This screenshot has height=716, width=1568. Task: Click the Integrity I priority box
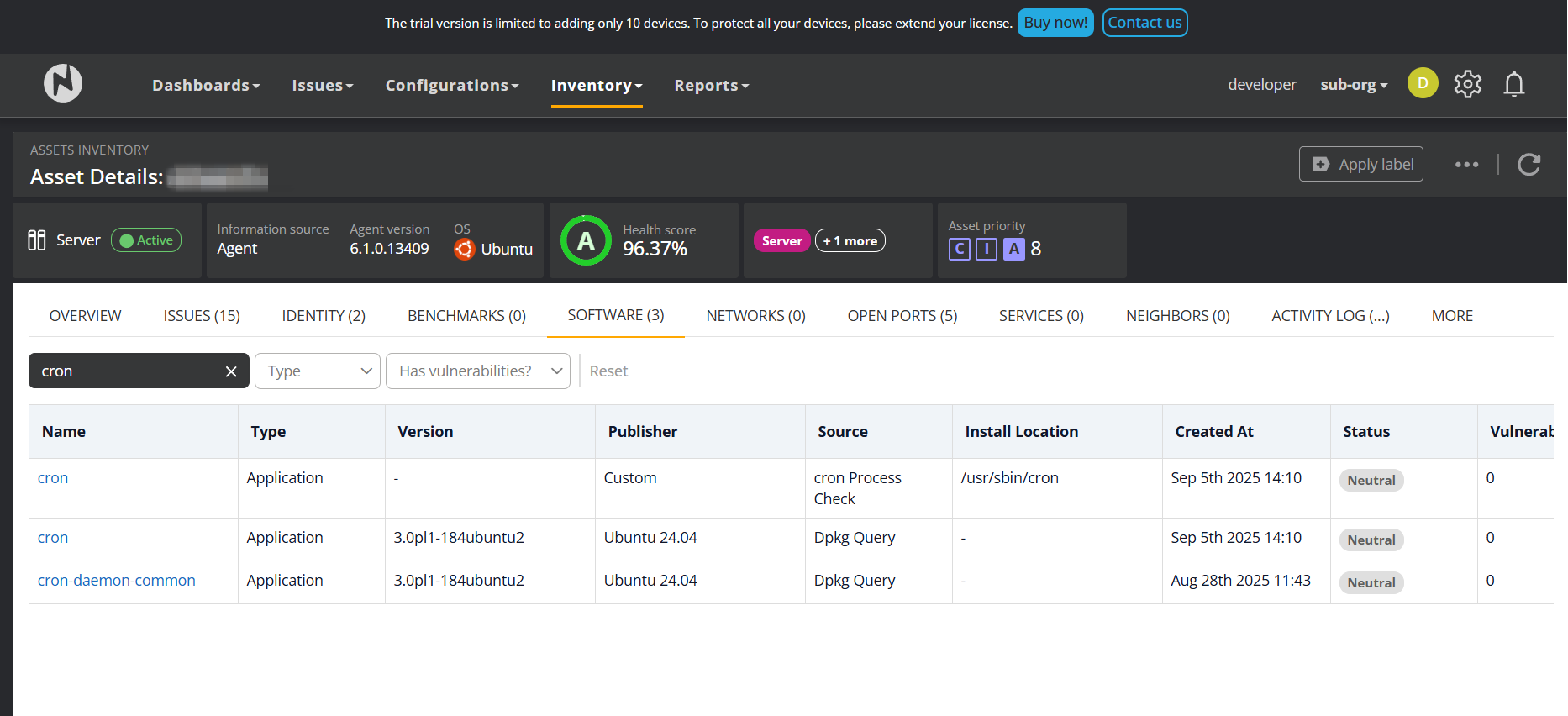pyautogui.click(x=987, y=249)
